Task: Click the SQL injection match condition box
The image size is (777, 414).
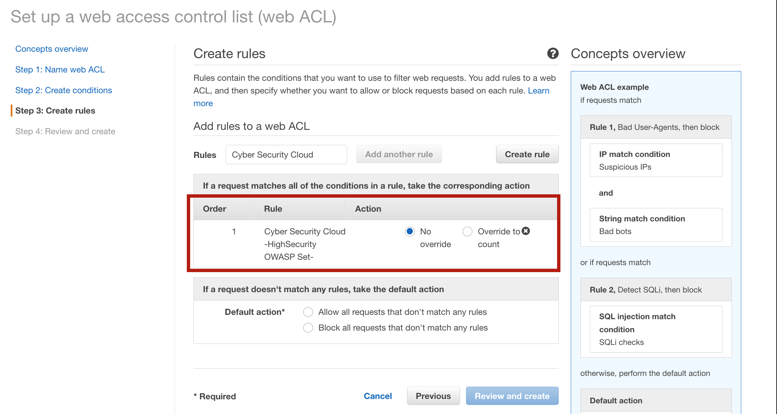Action: [656, 329]
